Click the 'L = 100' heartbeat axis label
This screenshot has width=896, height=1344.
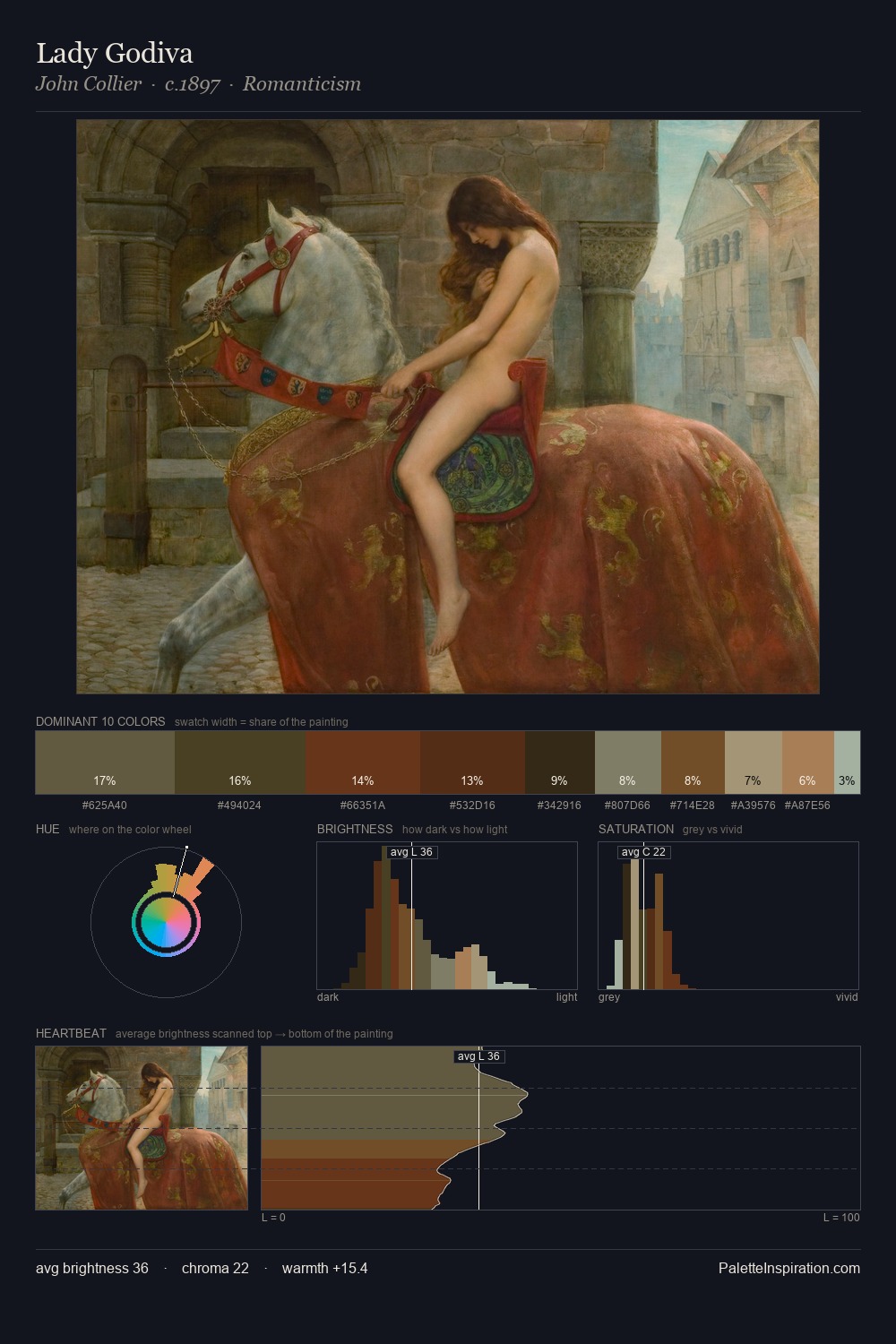click(841, 1218)
